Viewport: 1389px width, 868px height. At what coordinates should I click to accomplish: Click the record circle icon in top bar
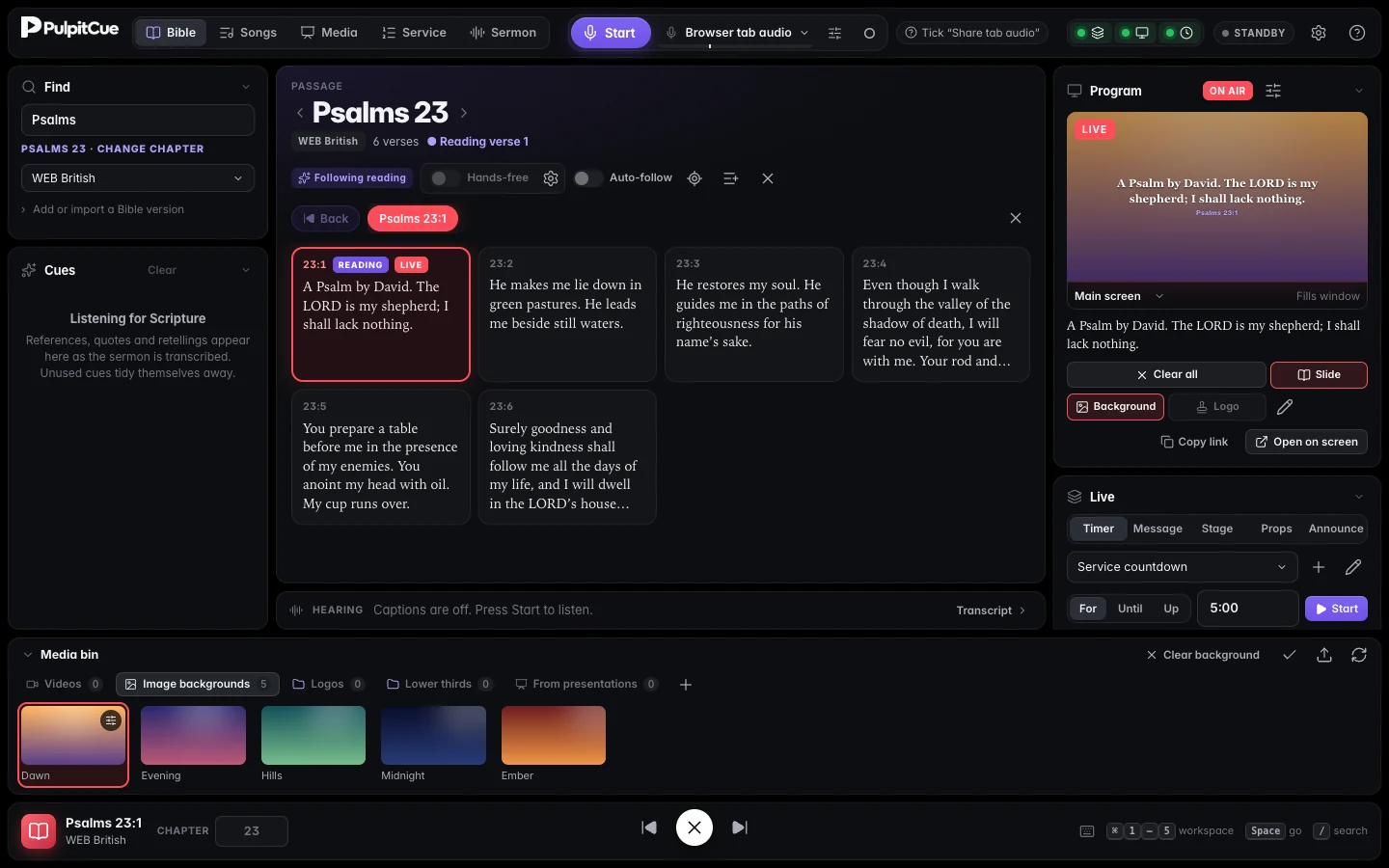point(869,33)
